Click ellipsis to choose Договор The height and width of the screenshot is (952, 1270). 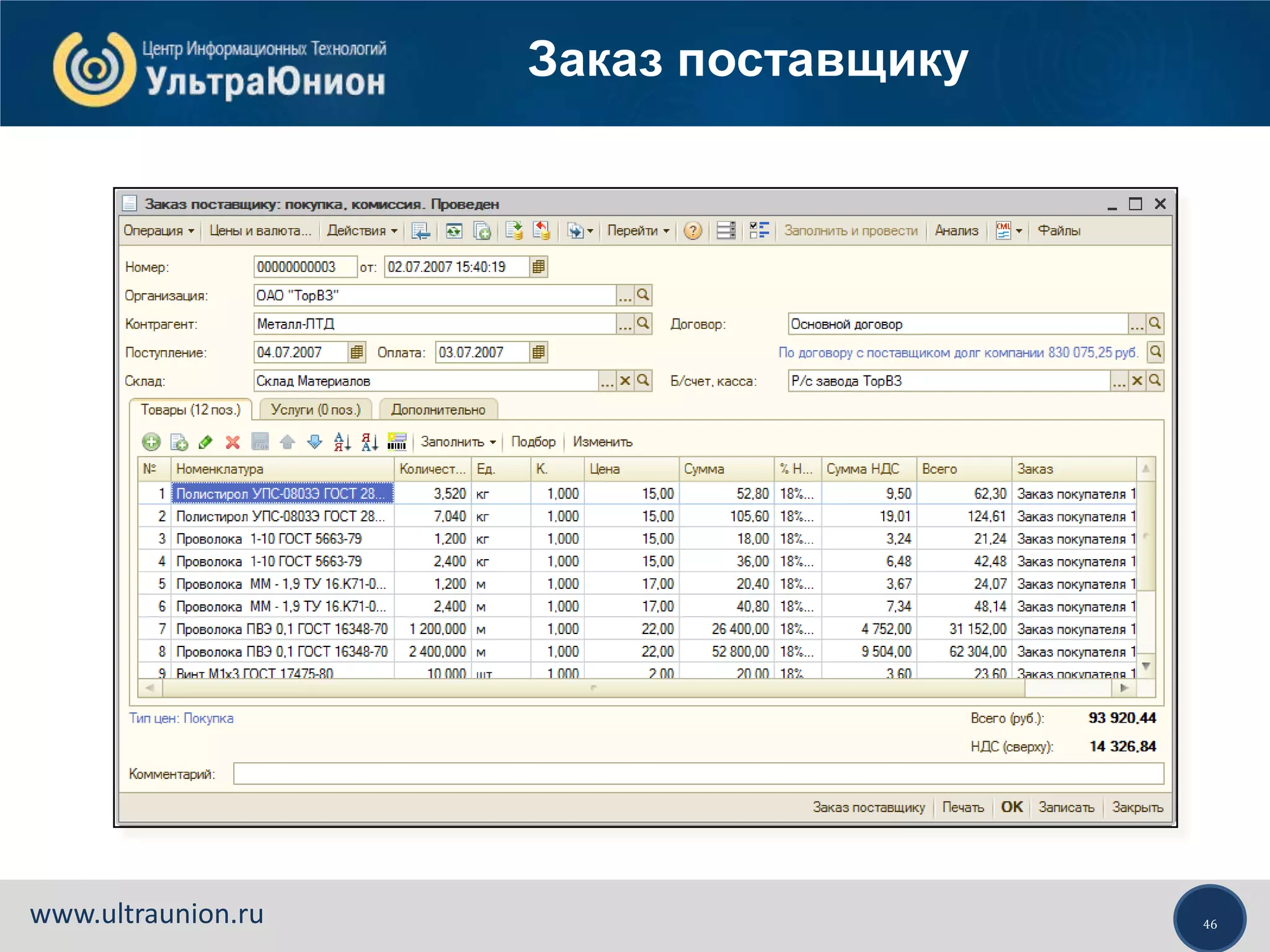1137,324
